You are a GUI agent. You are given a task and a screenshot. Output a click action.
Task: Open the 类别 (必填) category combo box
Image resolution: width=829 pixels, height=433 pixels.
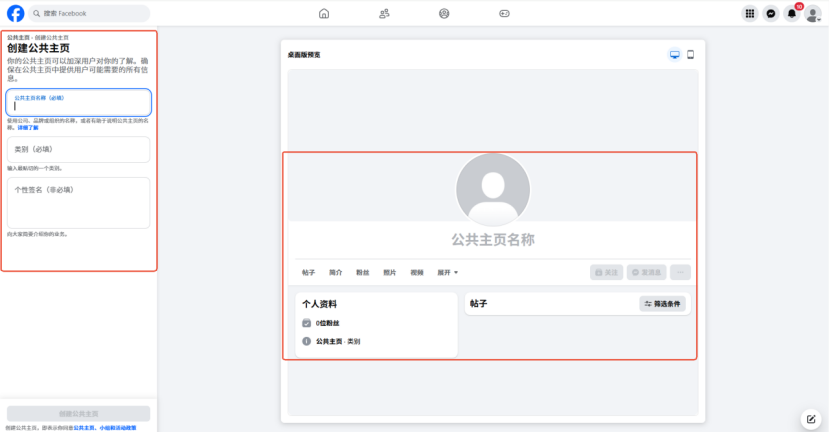pyautogui.click(x=79, y=150)
